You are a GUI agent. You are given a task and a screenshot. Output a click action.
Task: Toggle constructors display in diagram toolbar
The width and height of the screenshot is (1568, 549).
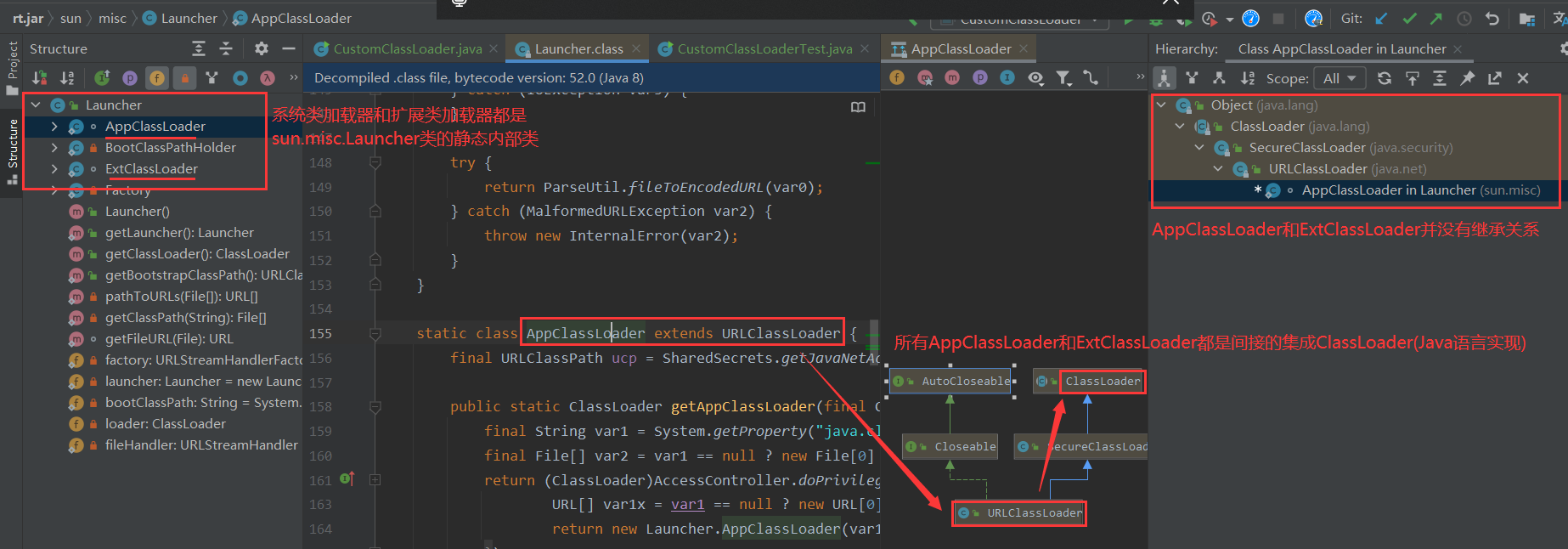[x=925, y=78]
